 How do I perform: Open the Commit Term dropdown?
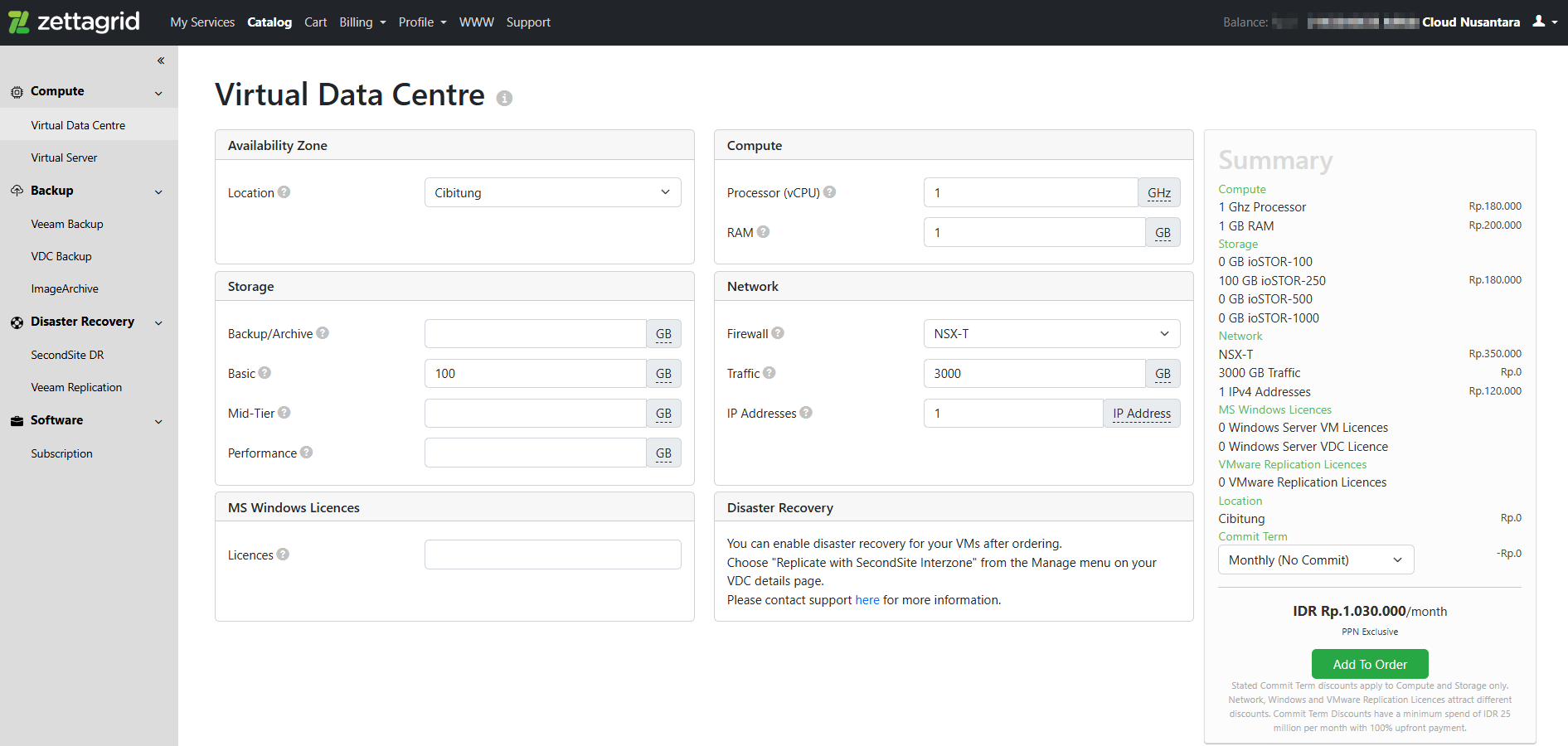pos(1315,559)
